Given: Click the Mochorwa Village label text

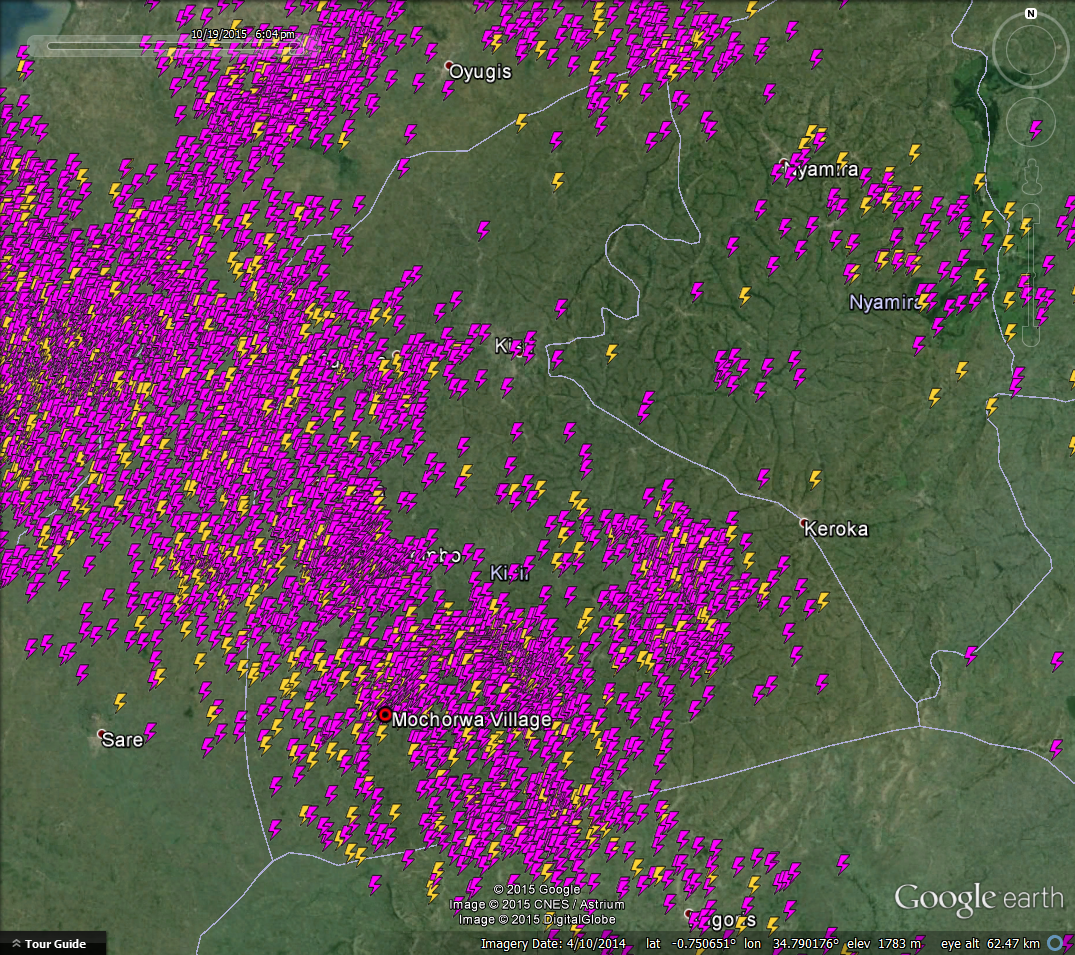Looking at the screenshot, I should tap(472, 719).
